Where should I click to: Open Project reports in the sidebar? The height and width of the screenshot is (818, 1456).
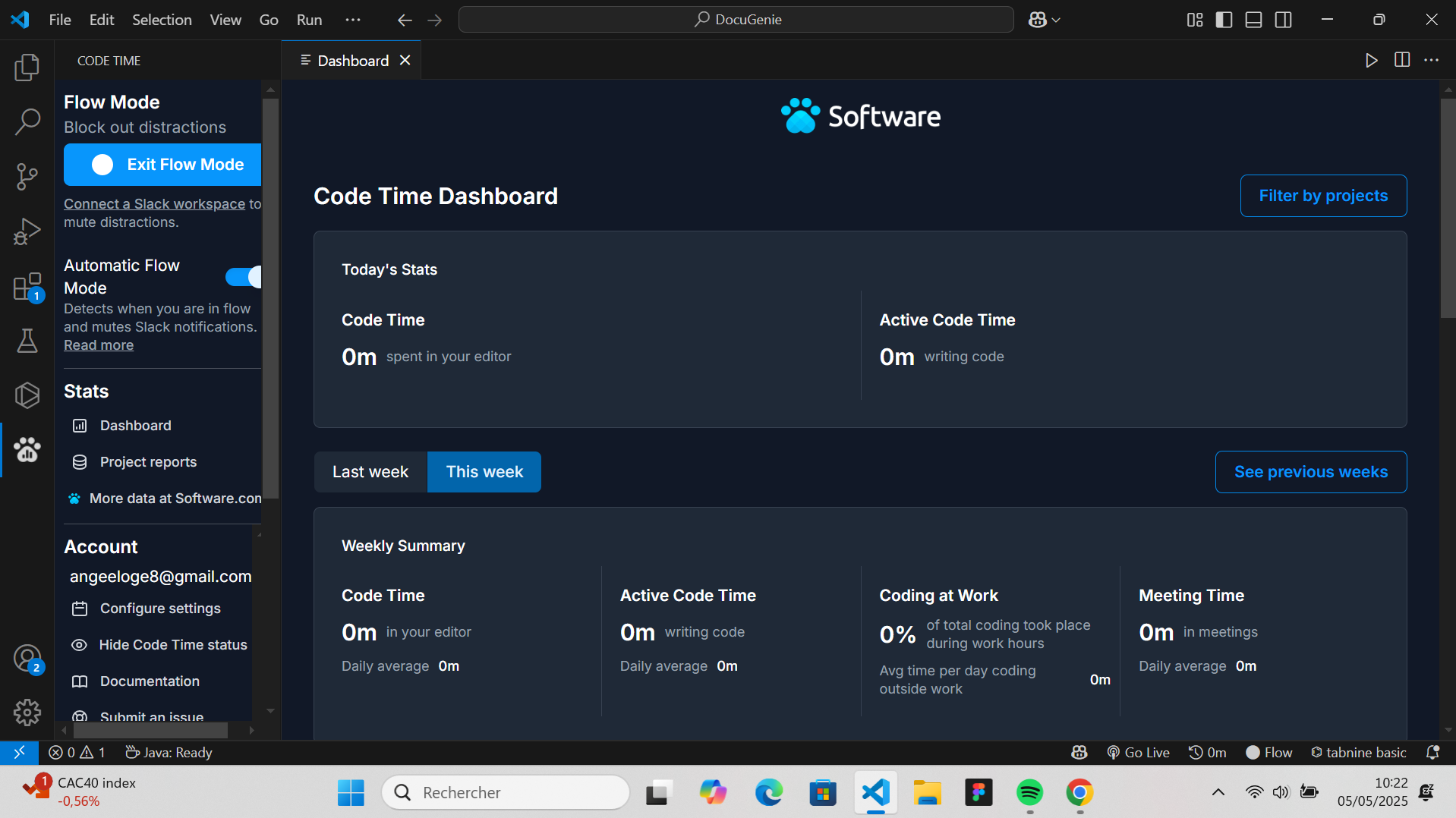(134, 462)
